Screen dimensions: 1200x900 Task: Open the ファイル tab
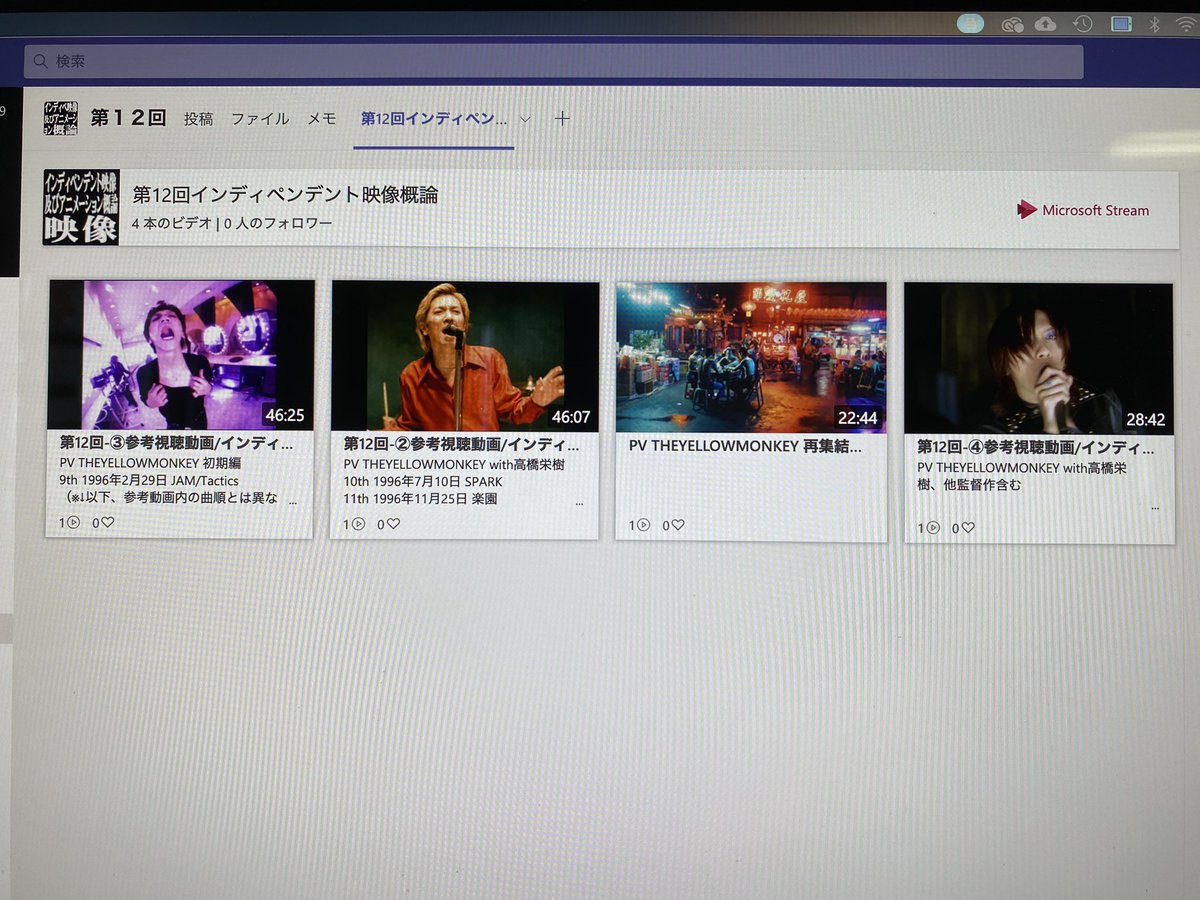(260, 118)
